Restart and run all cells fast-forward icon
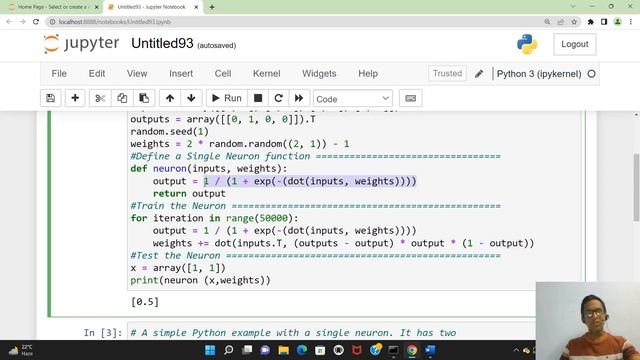 pos(299,98)
